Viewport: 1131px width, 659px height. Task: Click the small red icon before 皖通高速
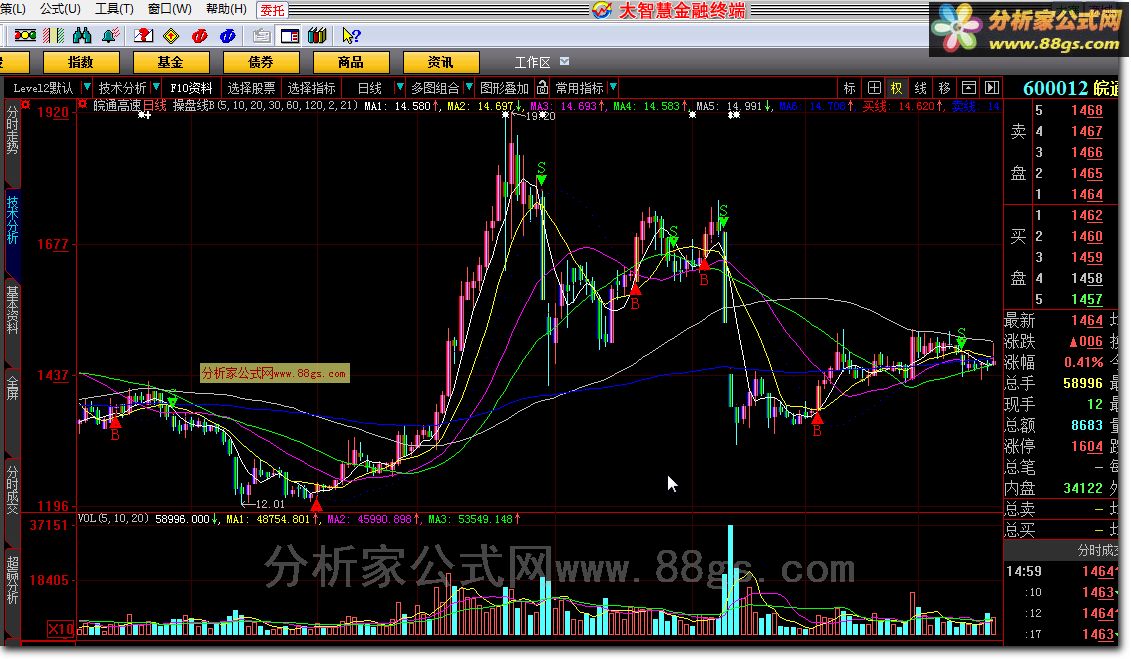pos(83,105)
